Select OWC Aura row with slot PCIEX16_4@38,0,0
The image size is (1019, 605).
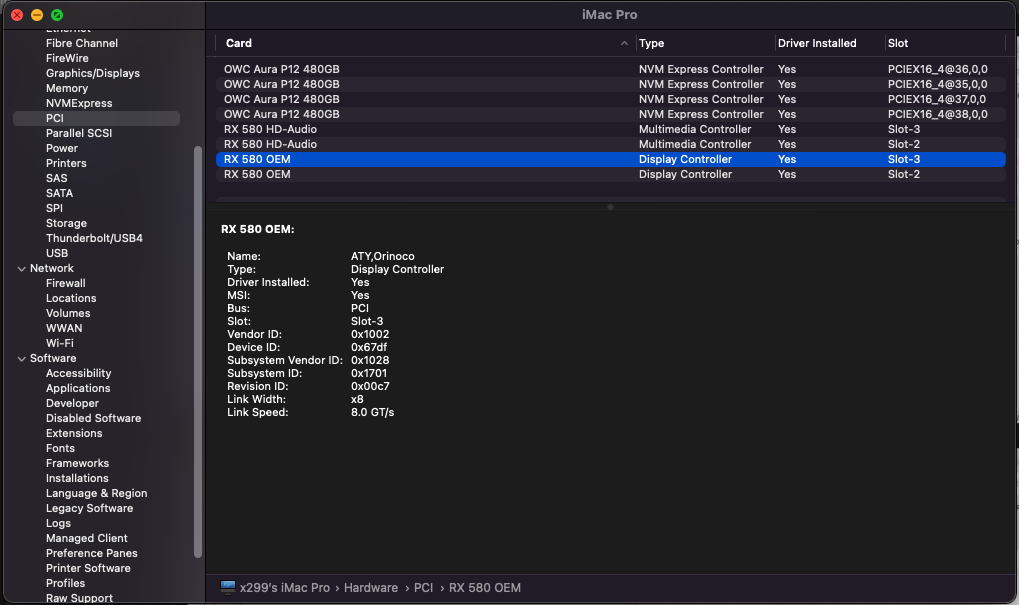pos(611,114)
